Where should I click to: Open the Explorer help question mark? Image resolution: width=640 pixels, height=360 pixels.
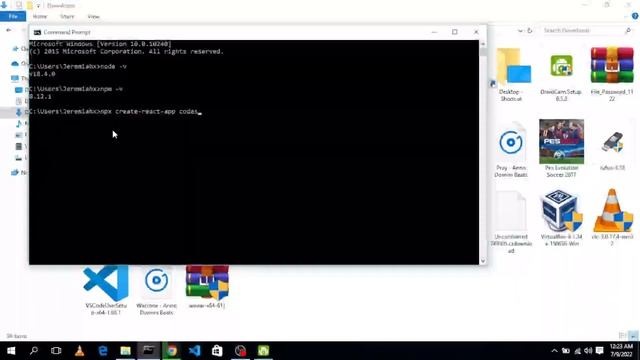tap(635, 16)
